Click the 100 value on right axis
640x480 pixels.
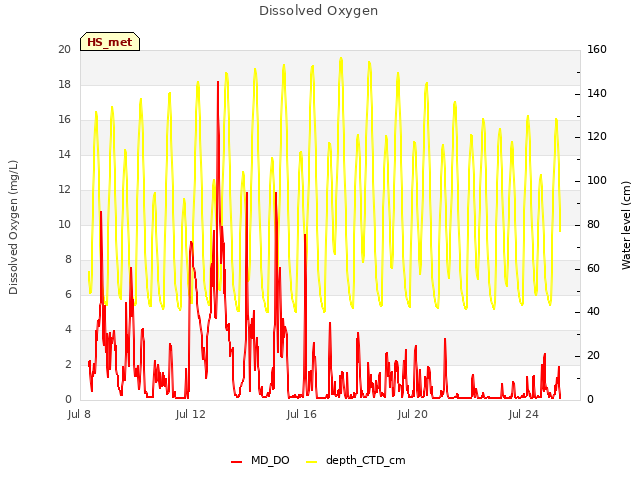[597, 180]
